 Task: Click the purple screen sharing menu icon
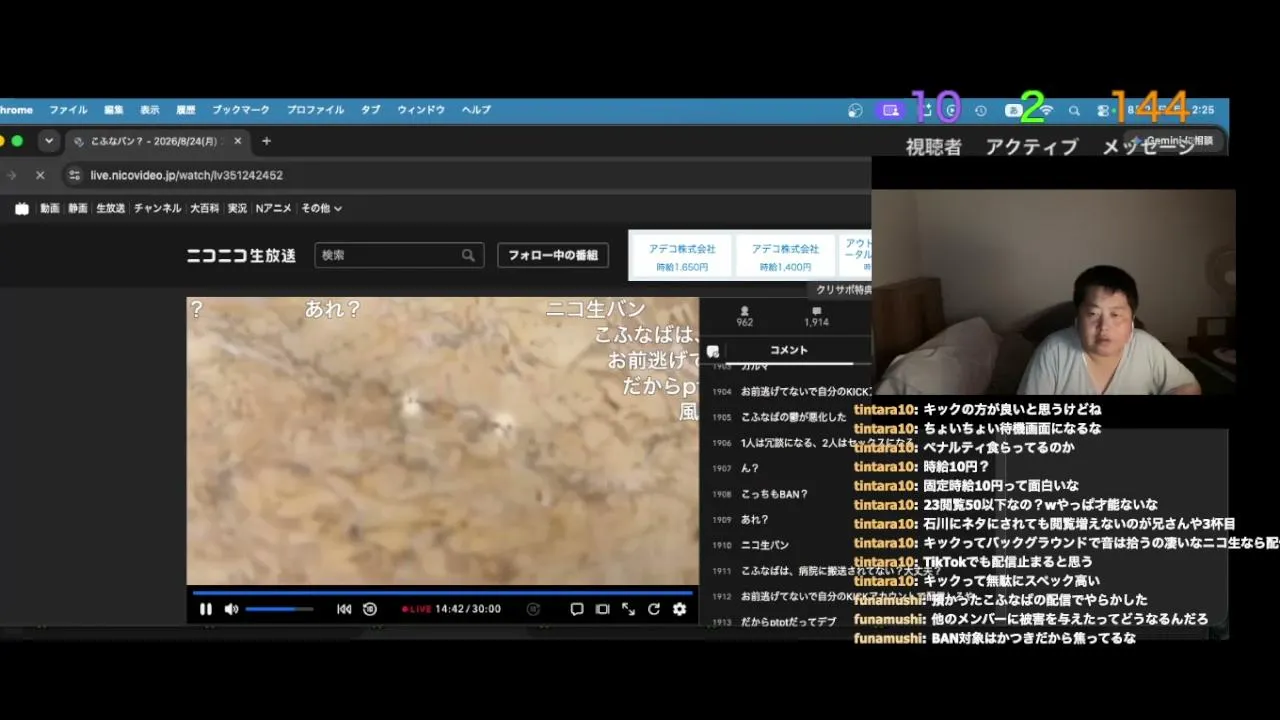[x=890, y=111]
